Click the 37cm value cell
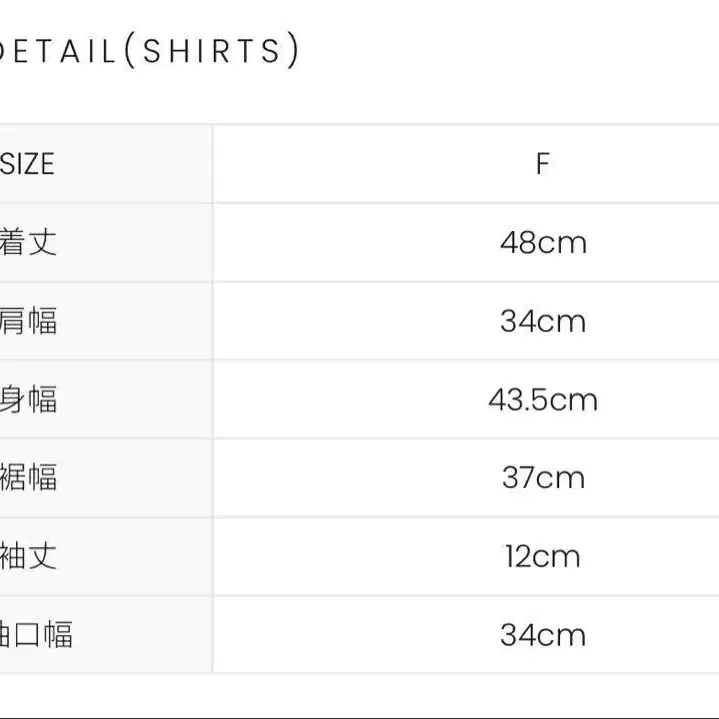Image resolution: width=719 pixels, height=719 pixels. coord(466,477)
